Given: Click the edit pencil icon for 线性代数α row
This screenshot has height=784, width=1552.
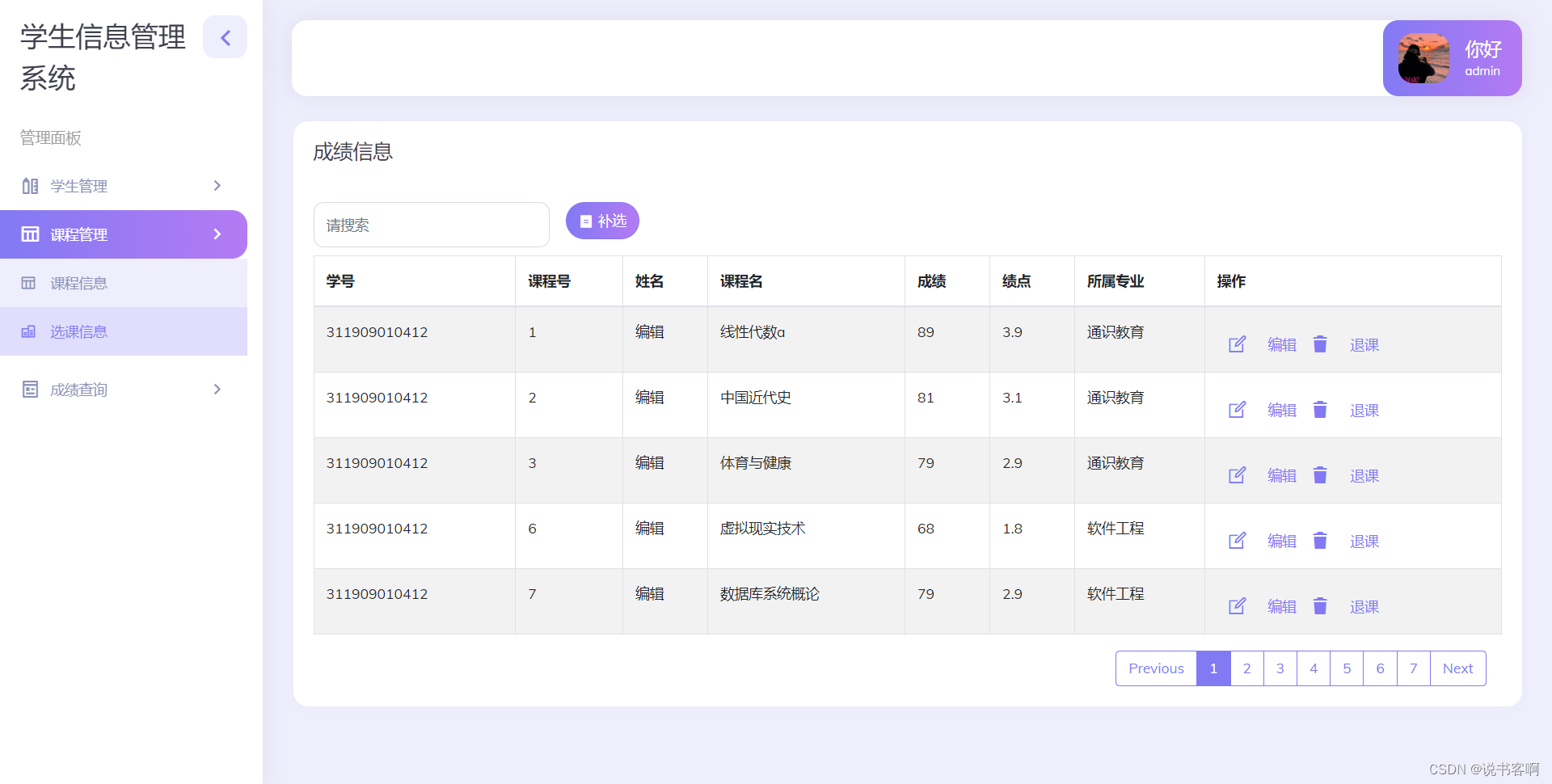Looking at the screenshot, I should click(1238, 344).
